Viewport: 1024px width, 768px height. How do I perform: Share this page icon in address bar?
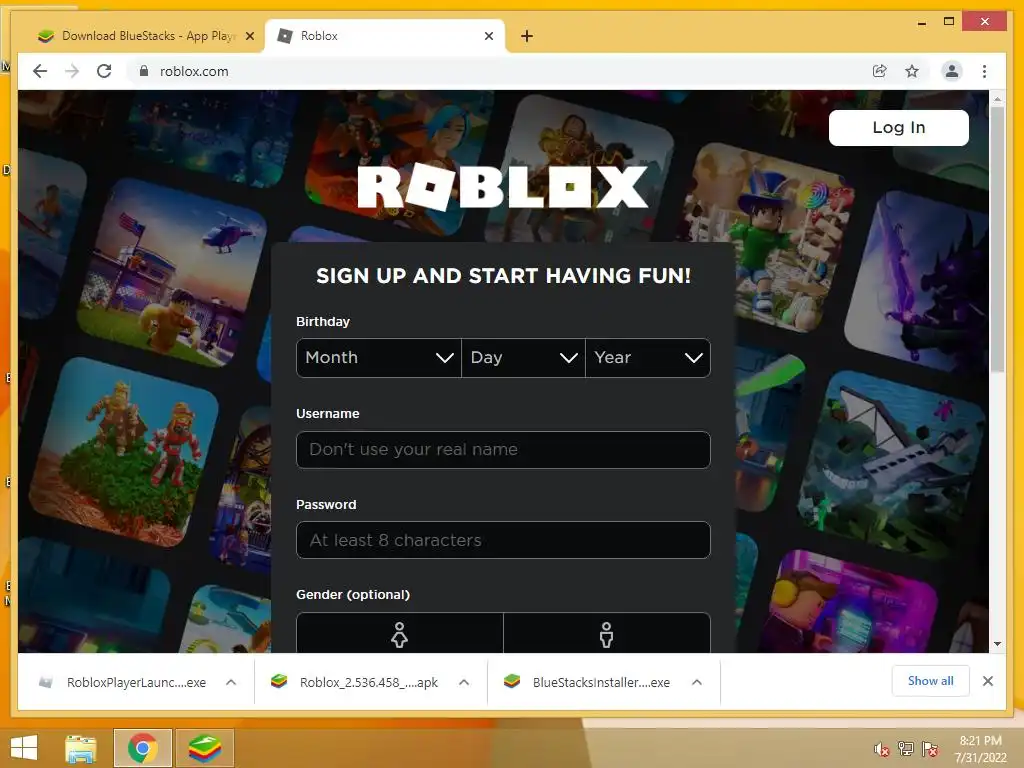coord(880,71)
